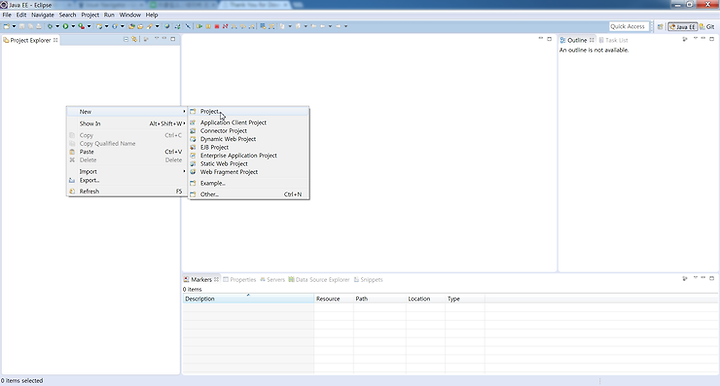Click the Open Web Browser globe icon
Viewport: 720px width, 386px height.
167,26
